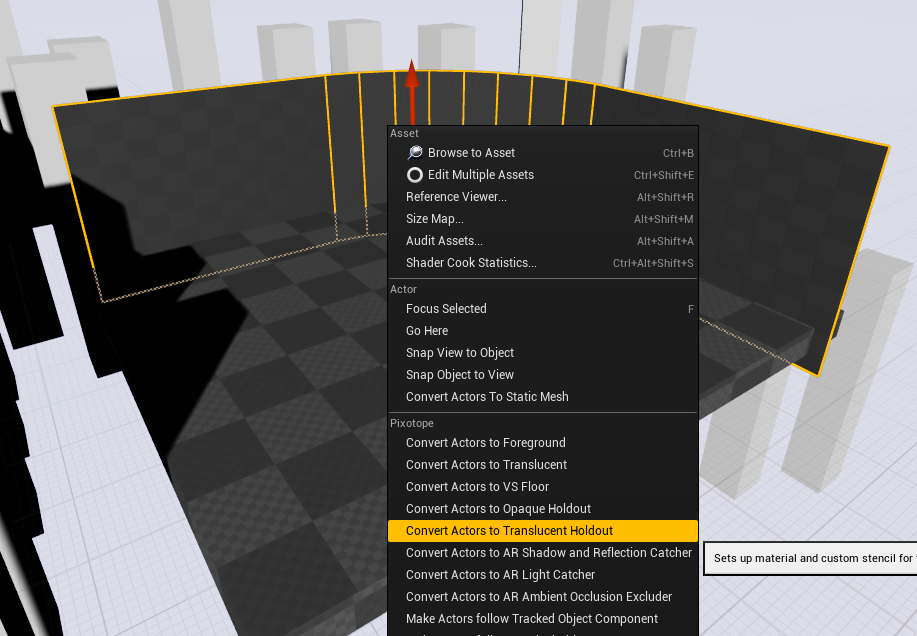Choose Convert Actors to AR Ambient Occlusion Excluder
This screenshot has height=636, width=917.
tap(539, 597)
